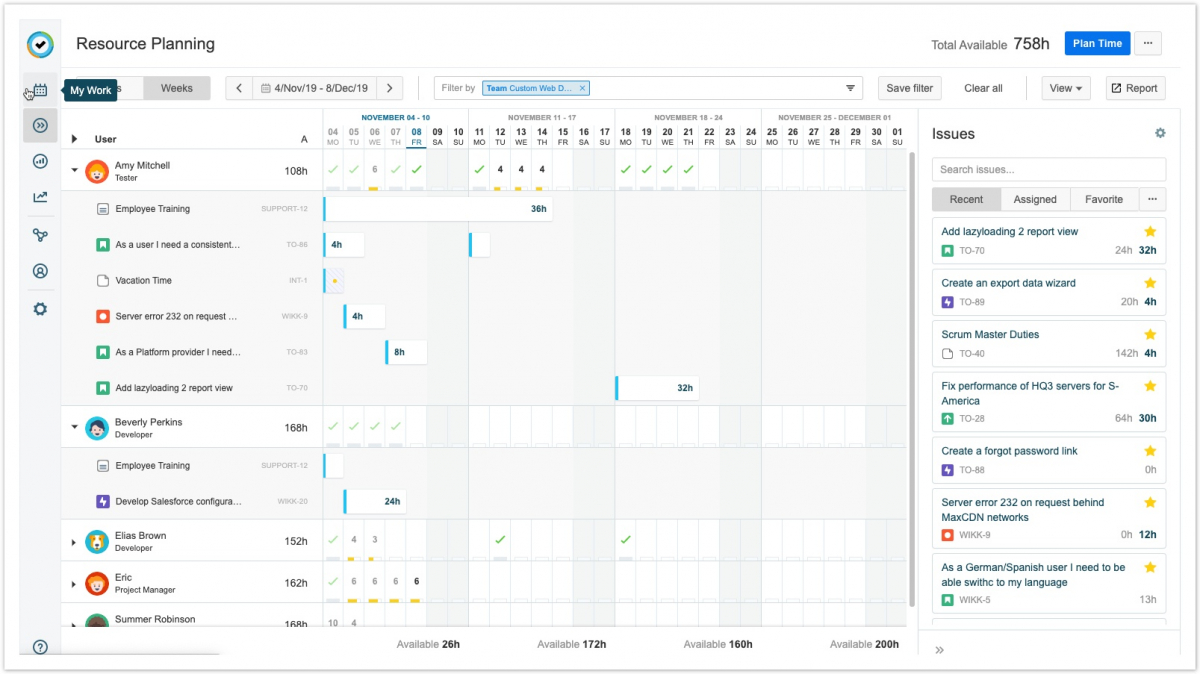The image size is (1200, 674).
Task: Unstar the Scrum Master Duties issue
Action: tap(1150, 334)
